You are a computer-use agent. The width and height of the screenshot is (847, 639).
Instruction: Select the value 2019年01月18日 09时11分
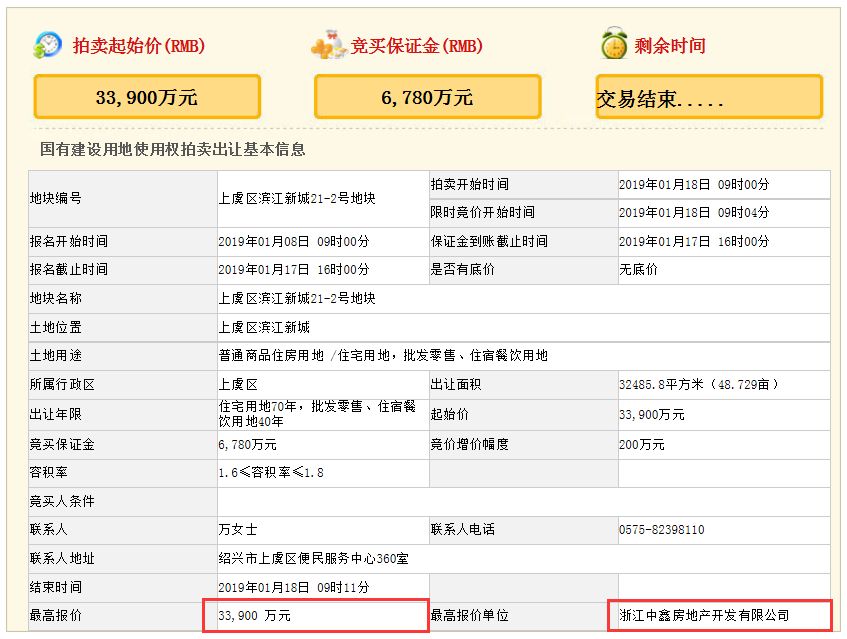click(x=293, y=587)
